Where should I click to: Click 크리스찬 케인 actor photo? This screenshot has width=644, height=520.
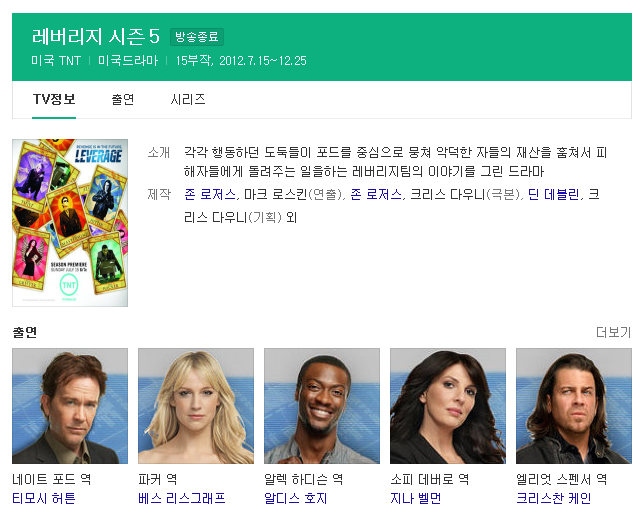click(x=574, y=406)
